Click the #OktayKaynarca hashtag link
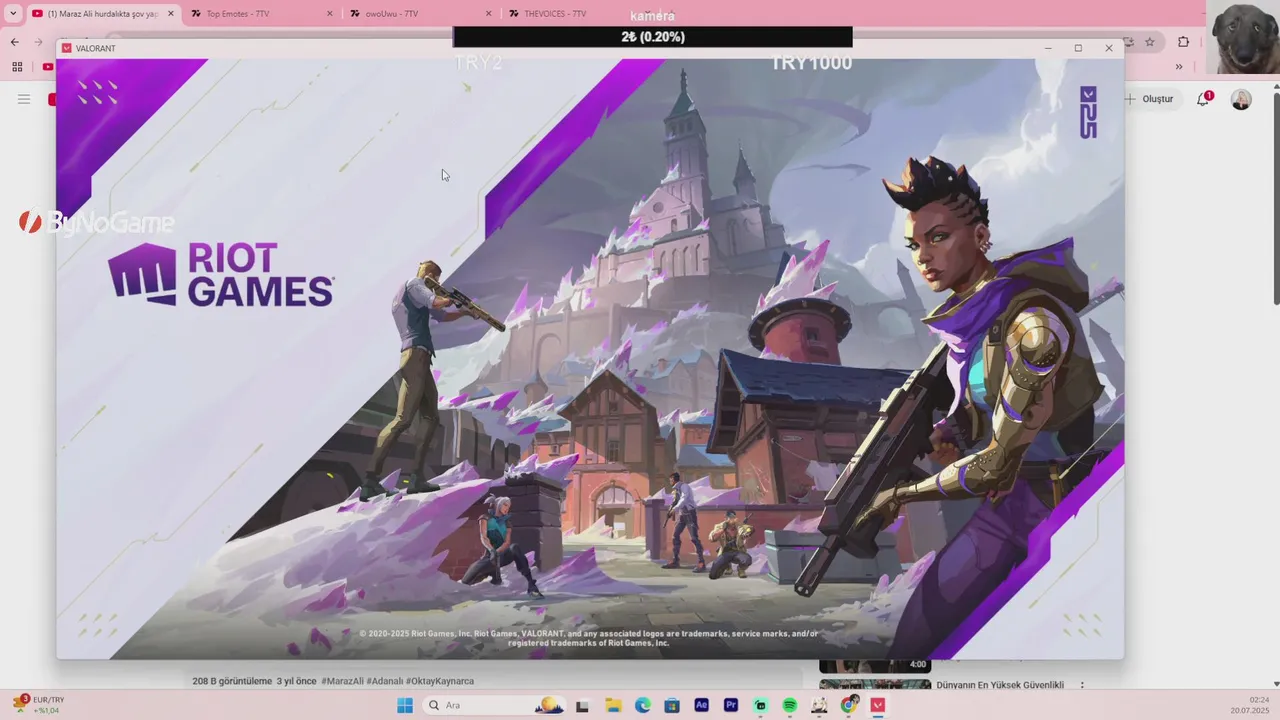This screenshot has height=720, width=1280. coord(440,681)
